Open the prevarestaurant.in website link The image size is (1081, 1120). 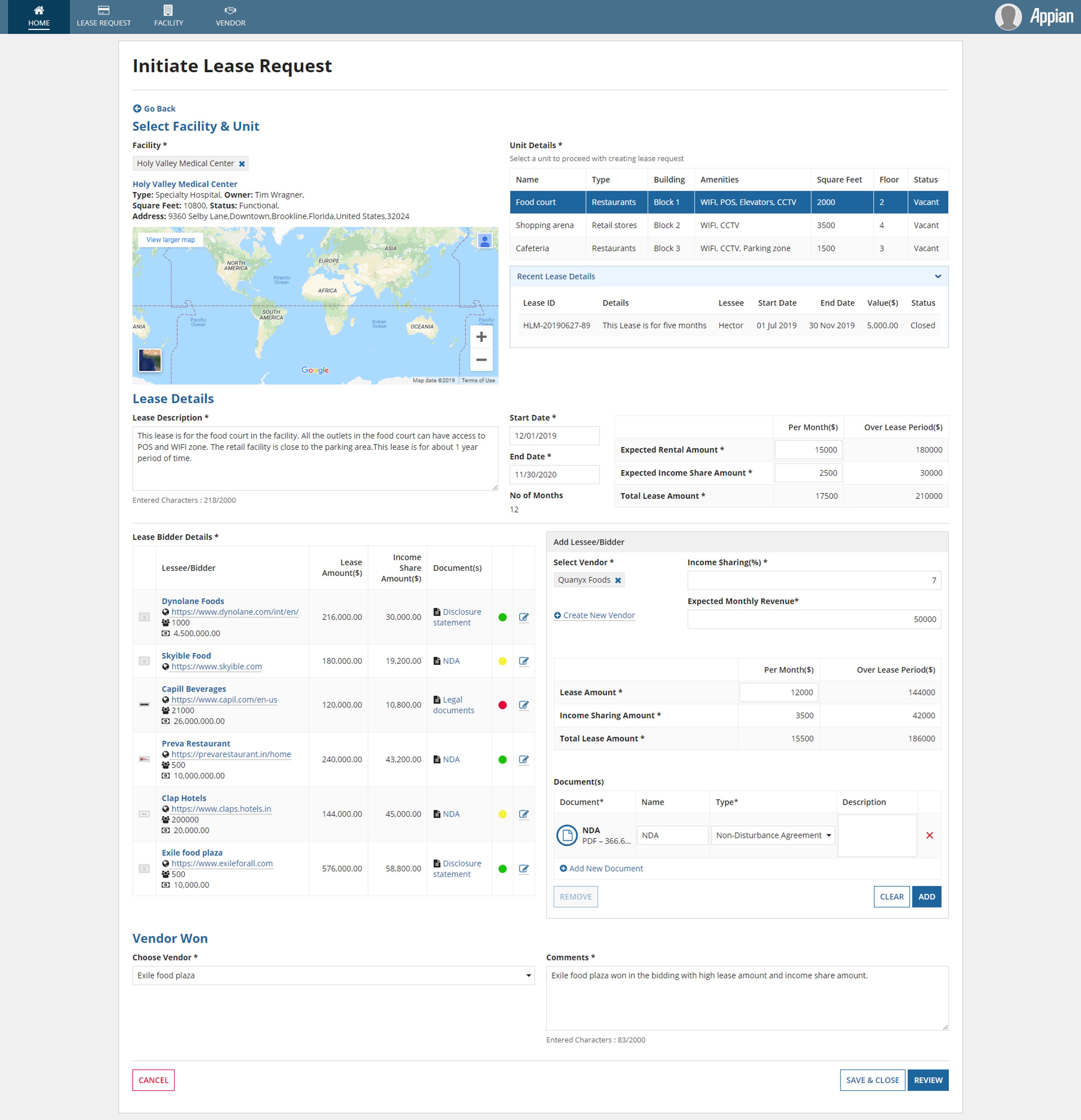coord(231,754)
